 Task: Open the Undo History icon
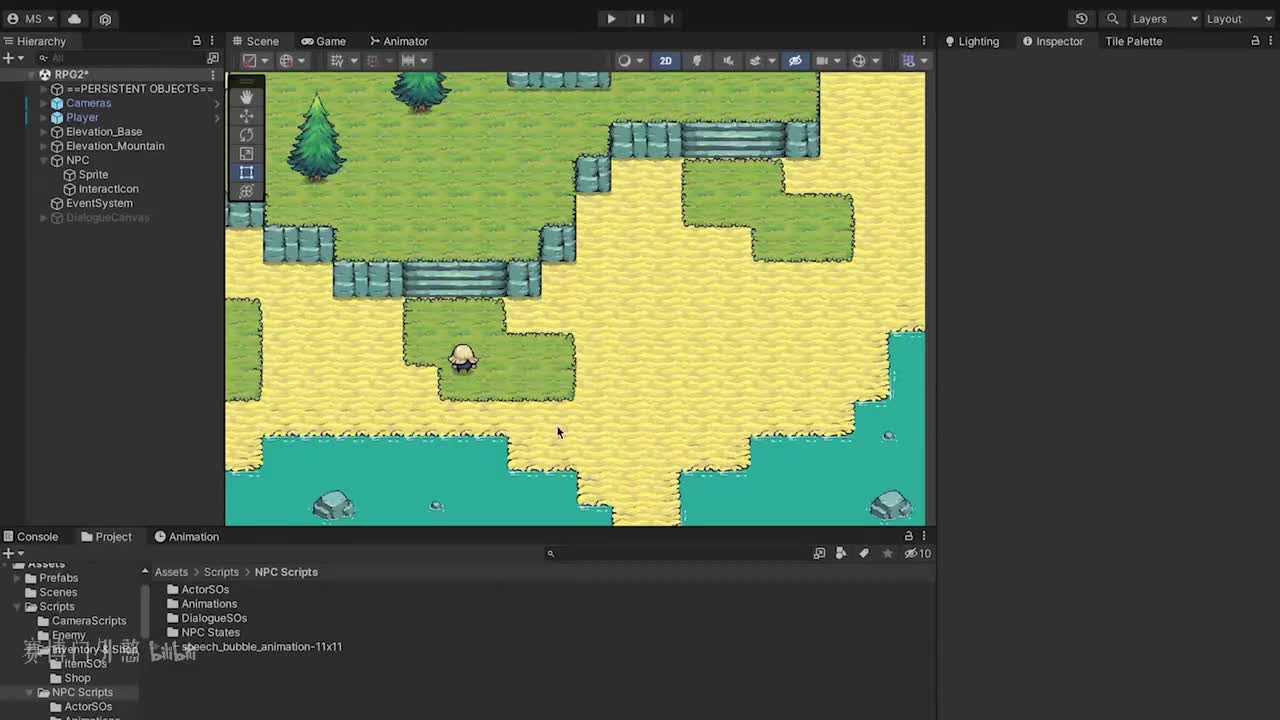1081,19
